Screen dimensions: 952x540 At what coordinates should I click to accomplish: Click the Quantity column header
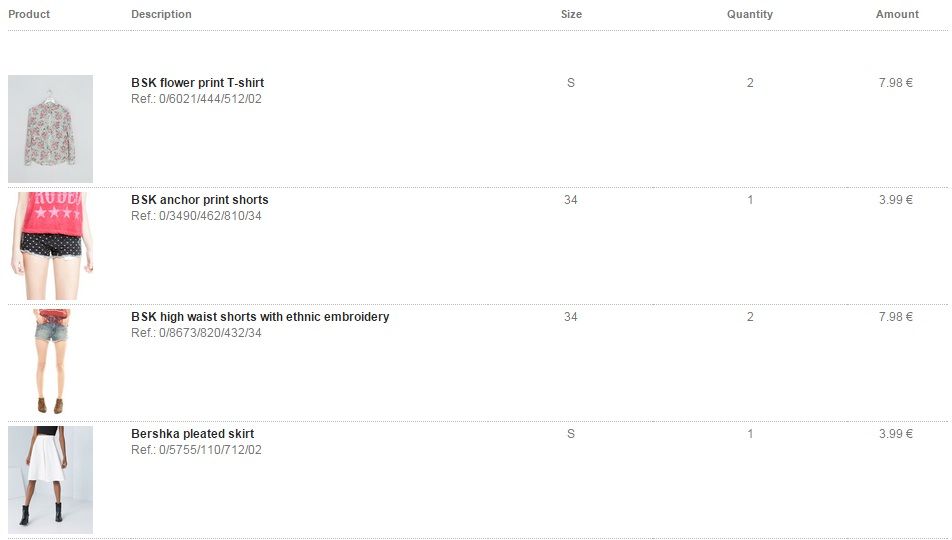750,14
